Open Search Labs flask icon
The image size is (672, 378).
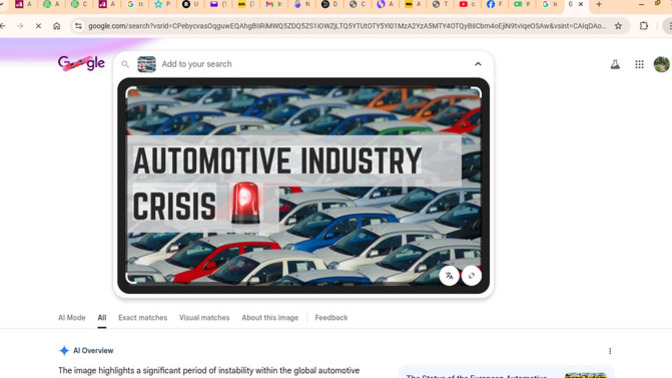pos(615,64)
